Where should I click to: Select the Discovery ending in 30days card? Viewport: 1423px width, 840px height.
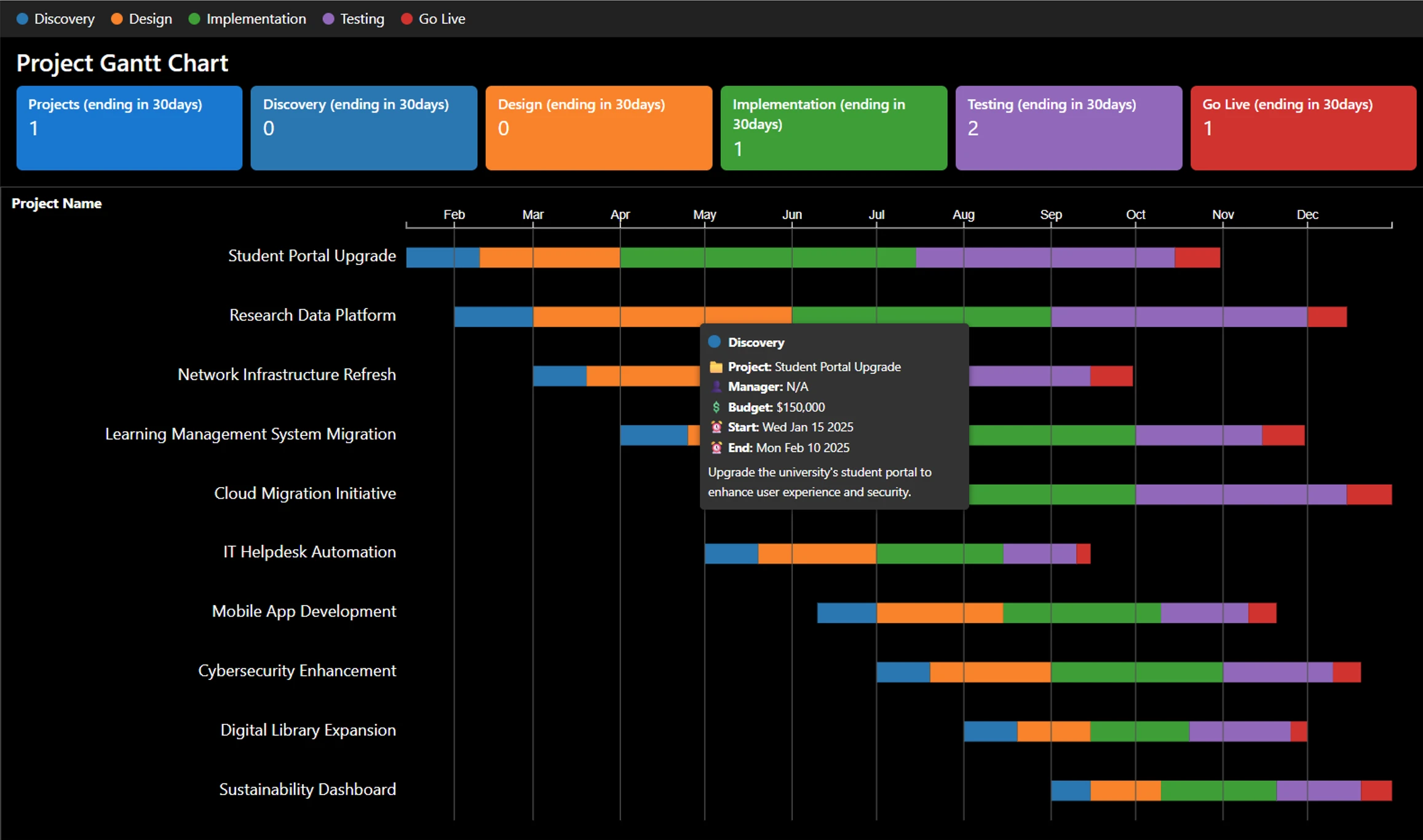click(363, 128)
